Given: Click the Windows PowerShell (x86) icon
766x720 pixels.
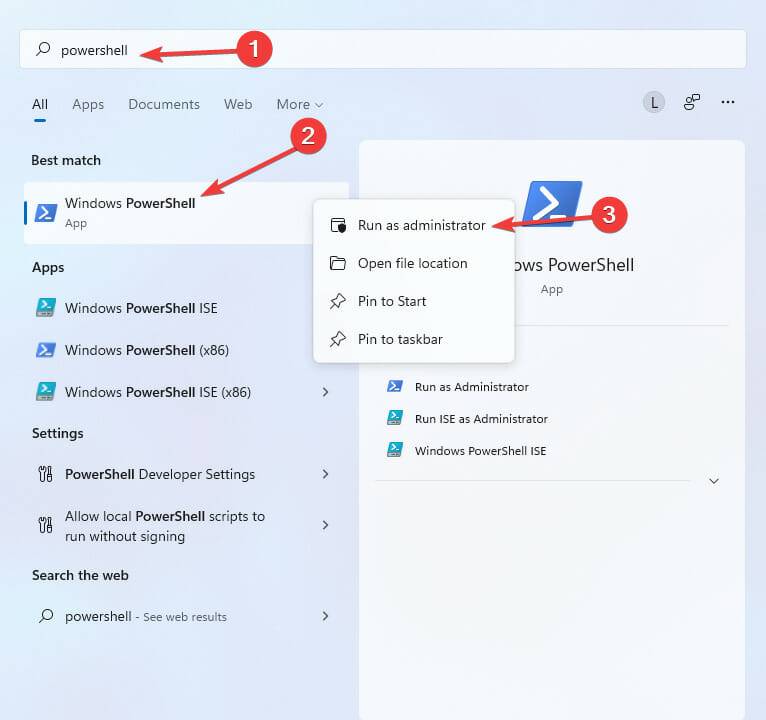Looking at the screenshot, I should pyautogui.click(x=46, y=350).
